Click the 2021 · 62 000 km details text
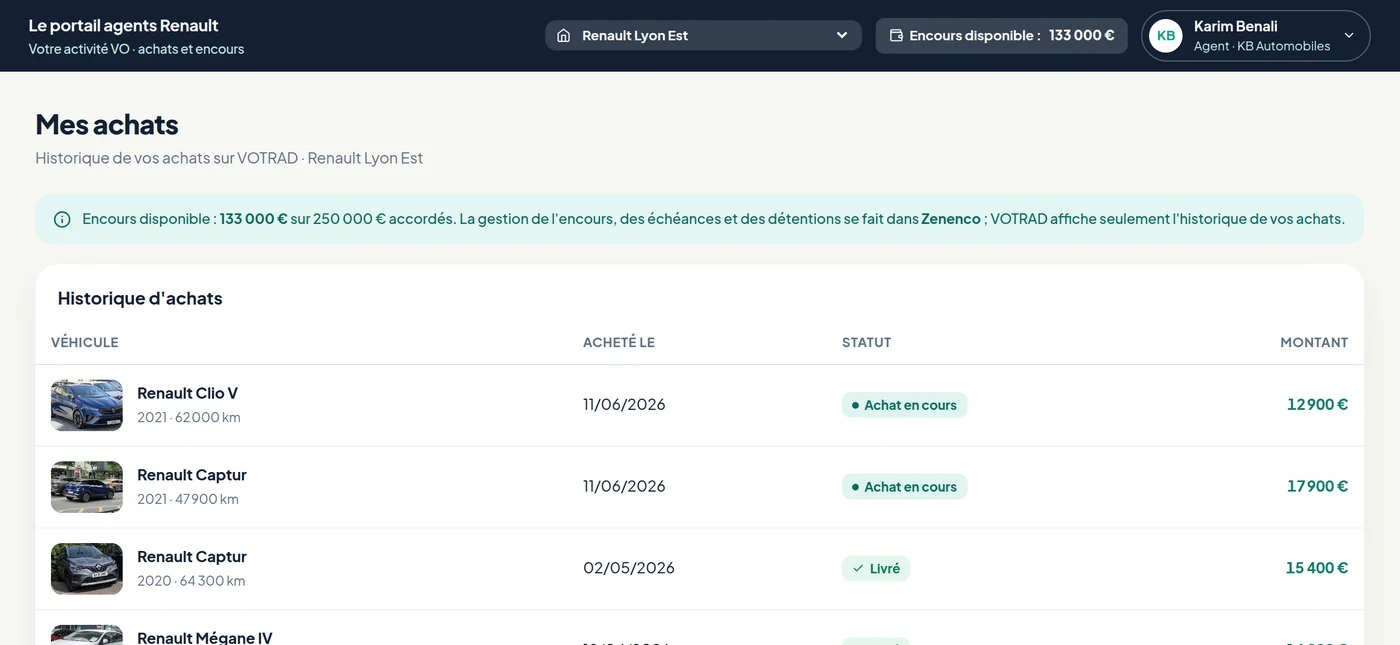Screen dimensions: 1400x645 [x=189, y=417]
